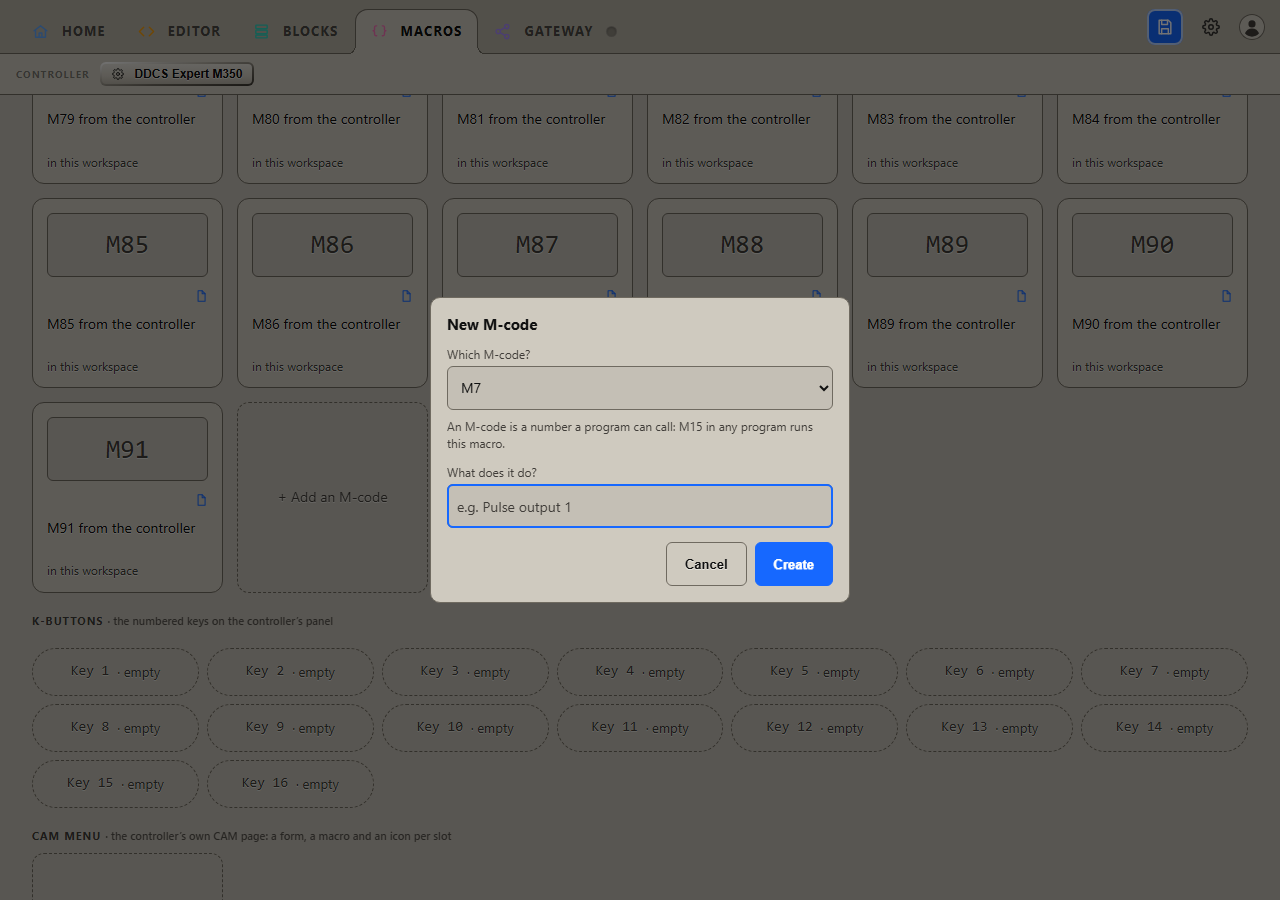Click the empty Key 12 slot

(x=814, y=728)
